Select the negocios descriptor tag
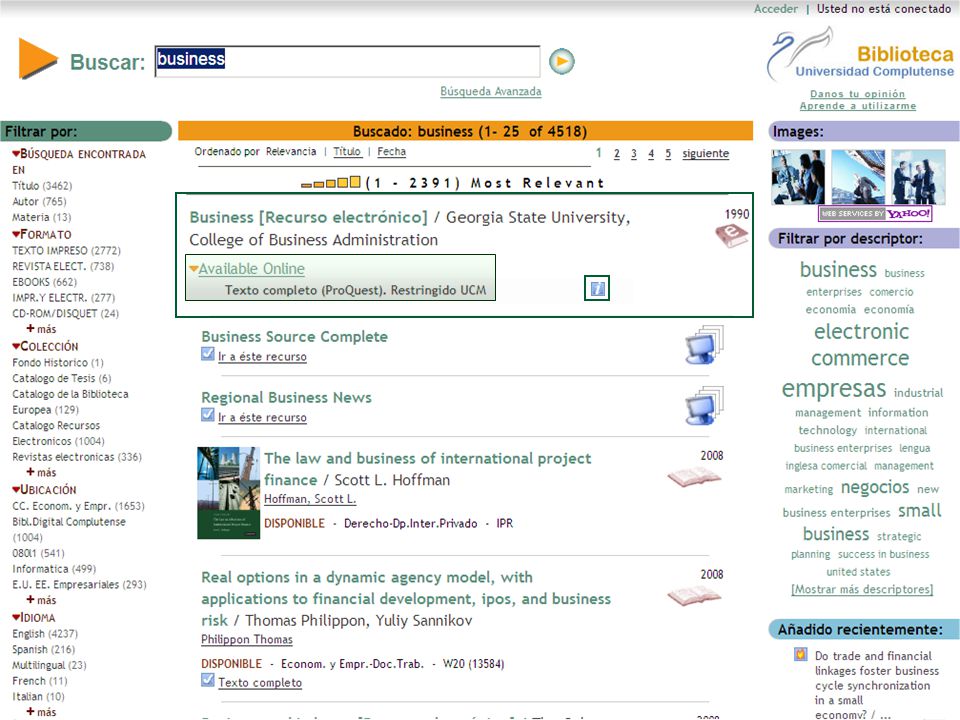The width and height of the screenshot is (960, 720). [875, 487]
